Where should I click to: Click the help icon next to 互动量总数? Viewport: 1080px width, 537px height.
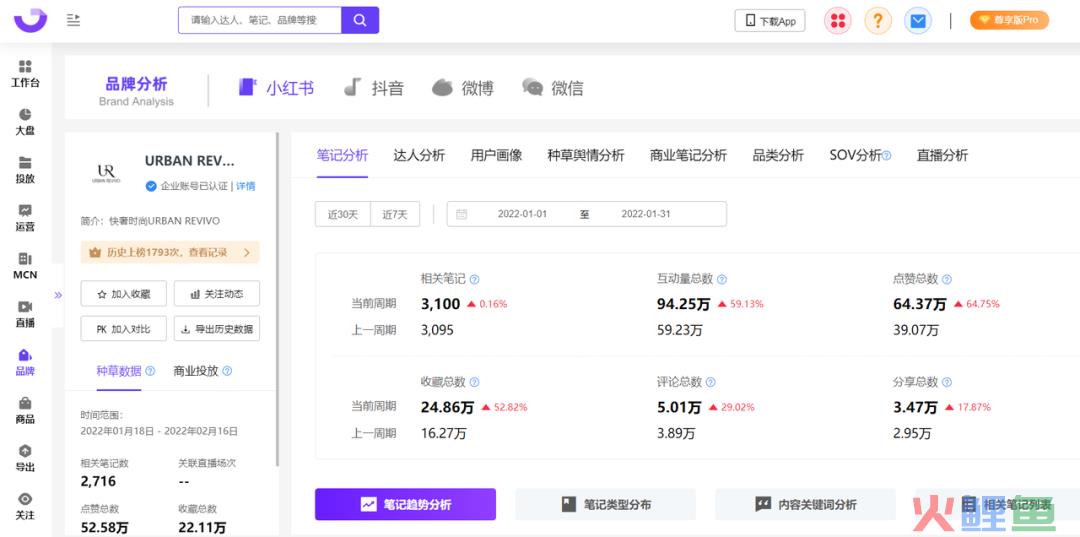point(722,280)
